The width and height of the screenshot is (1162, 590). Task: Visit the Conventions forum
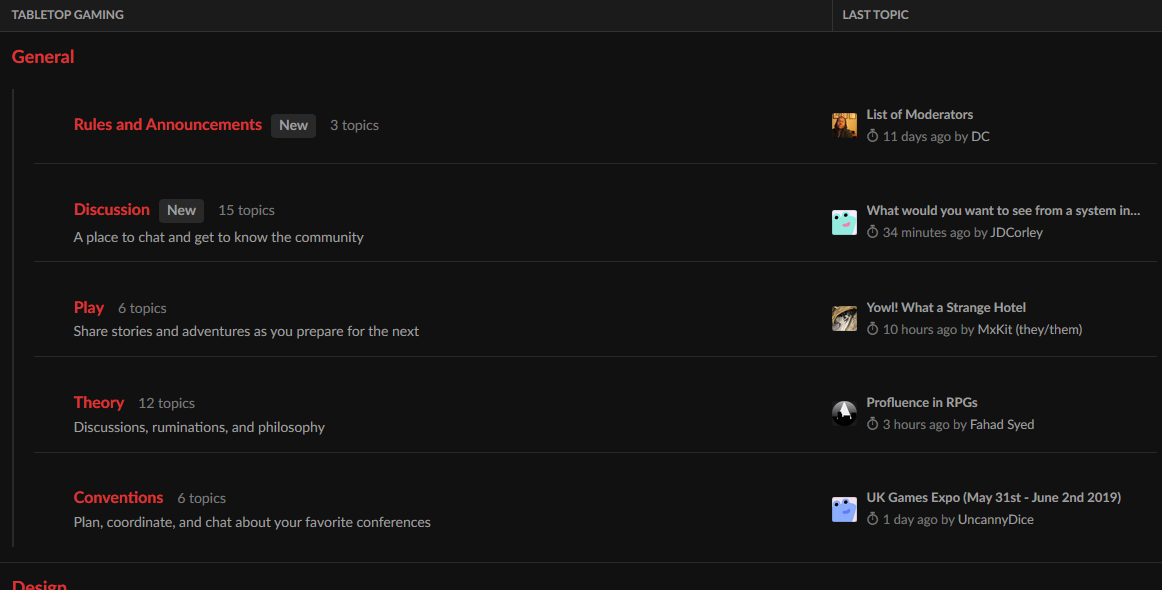(118, 497)
